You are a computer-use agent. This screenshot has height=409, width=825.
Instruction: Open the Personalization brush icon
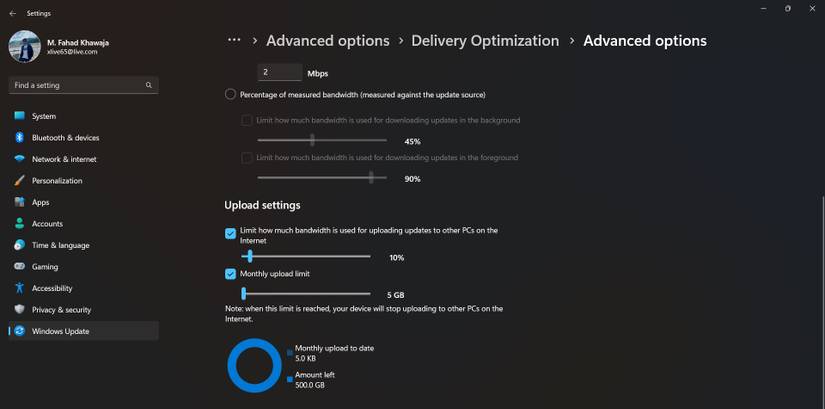19,181
